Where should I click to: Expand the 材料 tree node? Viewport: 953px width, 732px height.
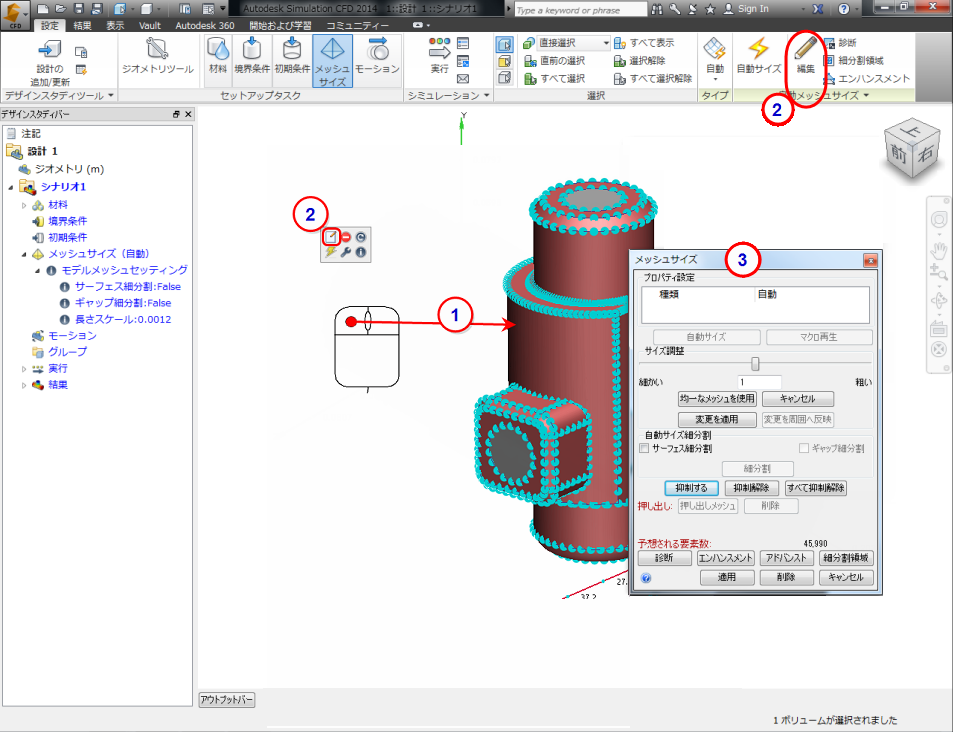coord(24,205)
